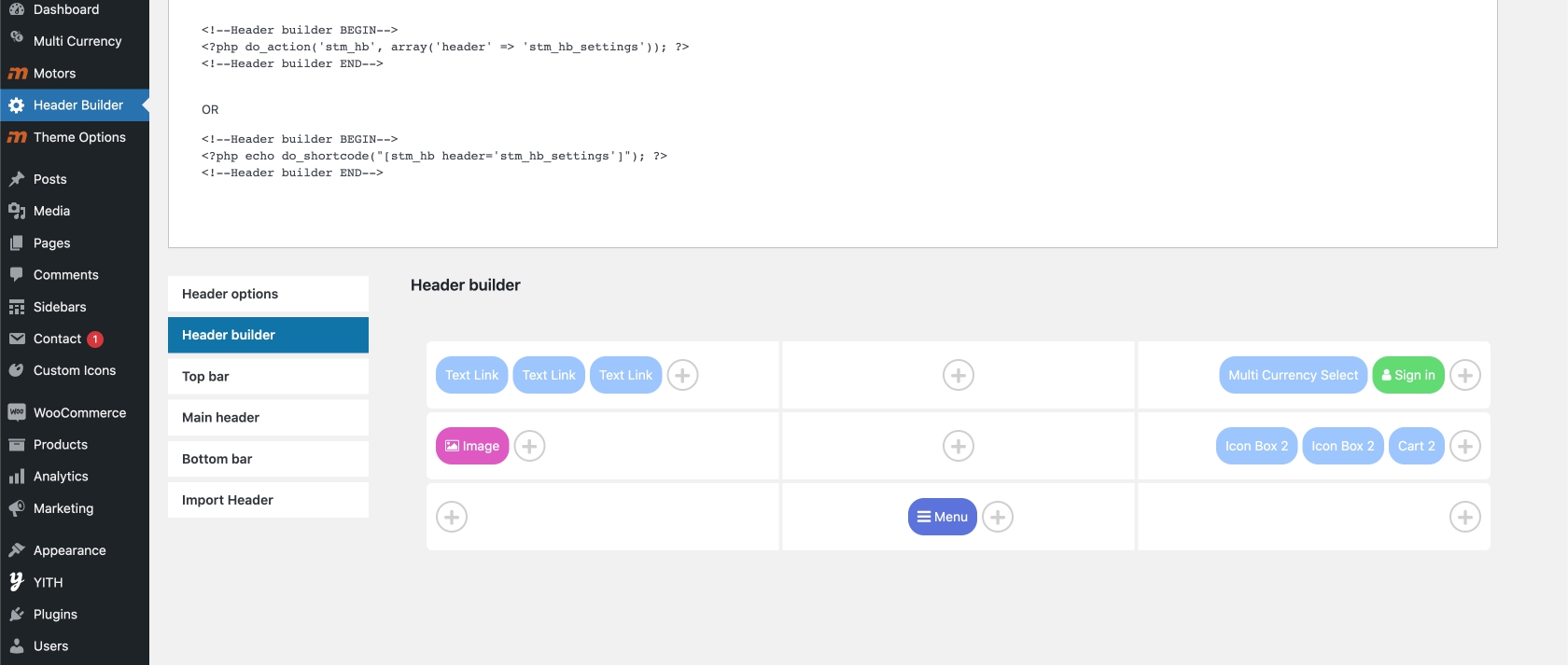
Task: Click the plus icon beside the Menu element
Action: click(x=998, y=517)
